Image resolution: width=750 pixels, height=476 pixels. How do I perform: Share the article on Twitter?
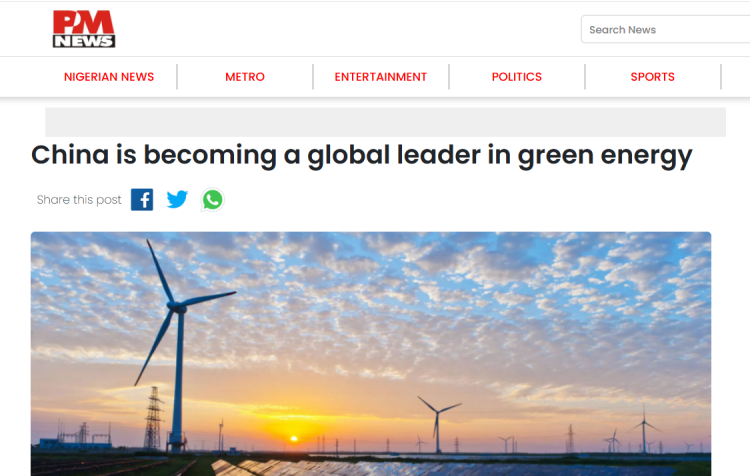click(x=177, y=199)
